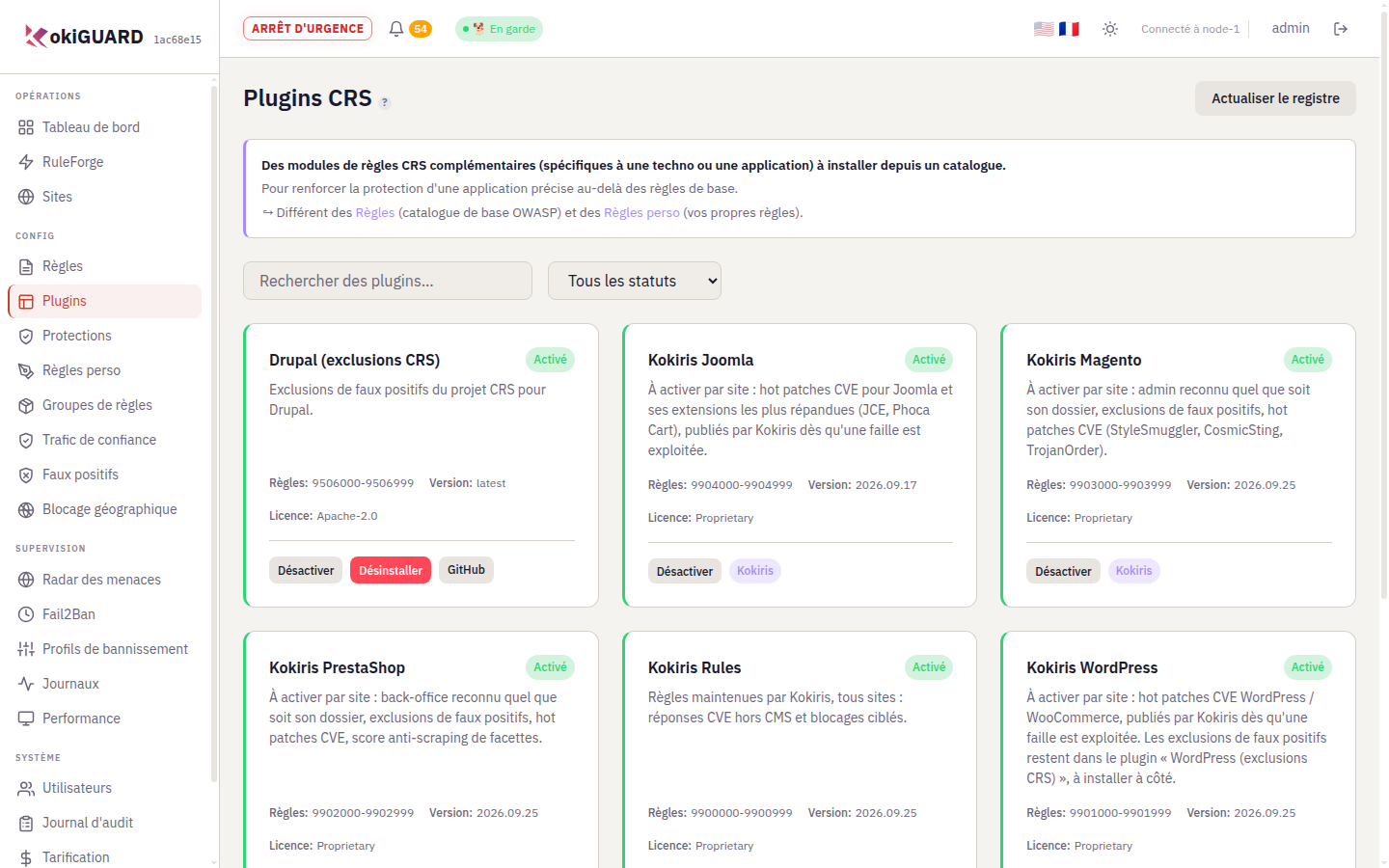Click the Activé badge on Kokiris Rules
Screen dimensions: 1389x868
929,667
